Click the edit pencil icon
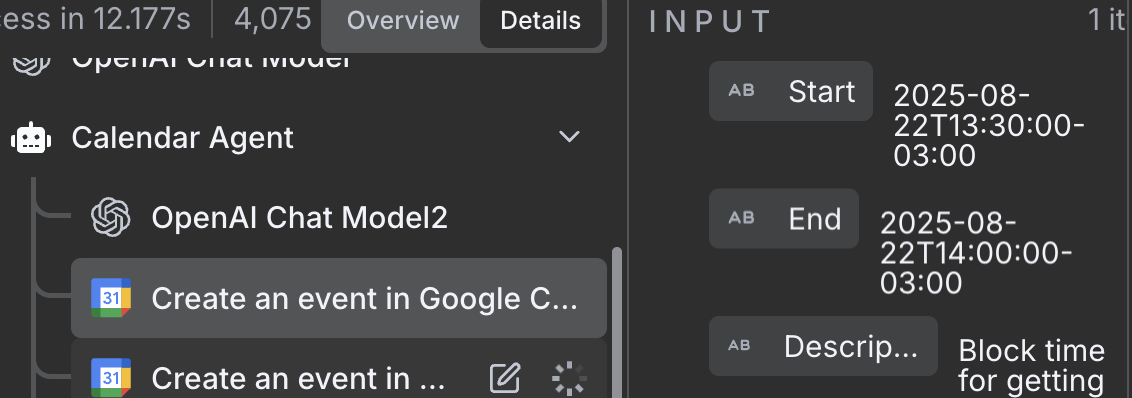The width and height of the screenshot is (1132, 398). [x=505, y=378]
